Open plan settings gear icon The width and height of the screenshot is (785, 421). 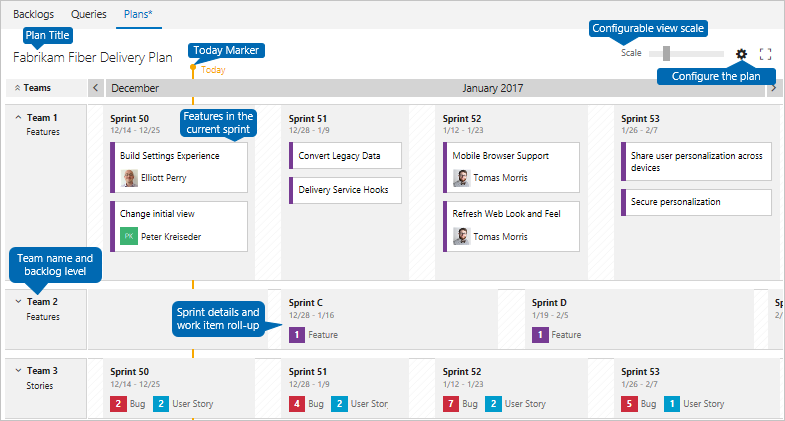741,54
